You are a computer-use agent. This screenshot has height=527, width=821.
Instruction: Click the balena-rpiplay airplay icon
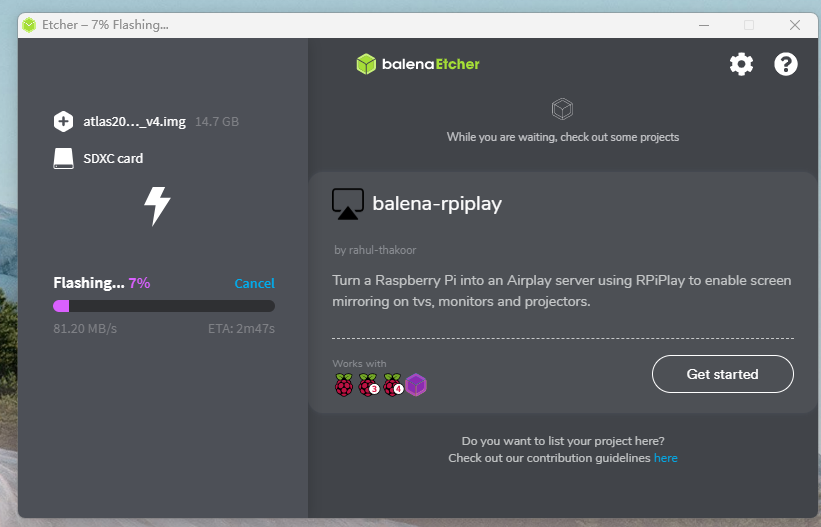348,204
